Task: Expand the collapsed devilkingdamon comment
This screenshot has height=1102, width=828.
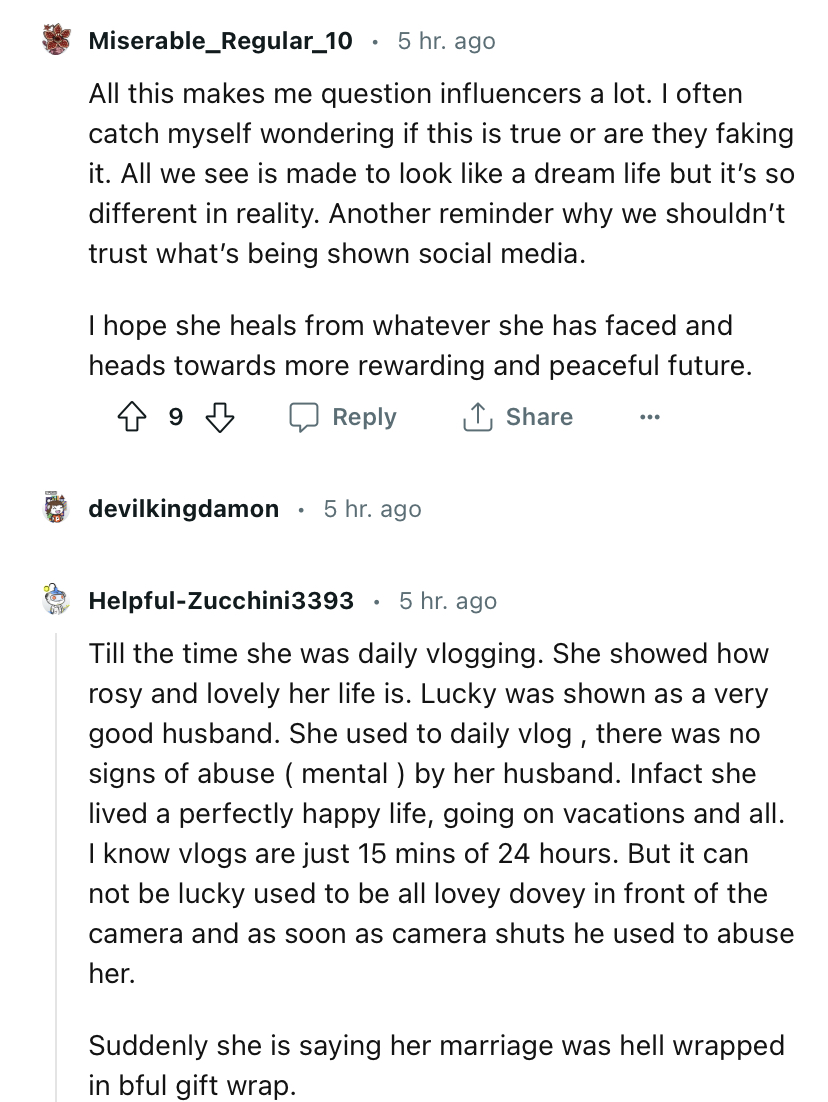Action: [x=183, y=509]
